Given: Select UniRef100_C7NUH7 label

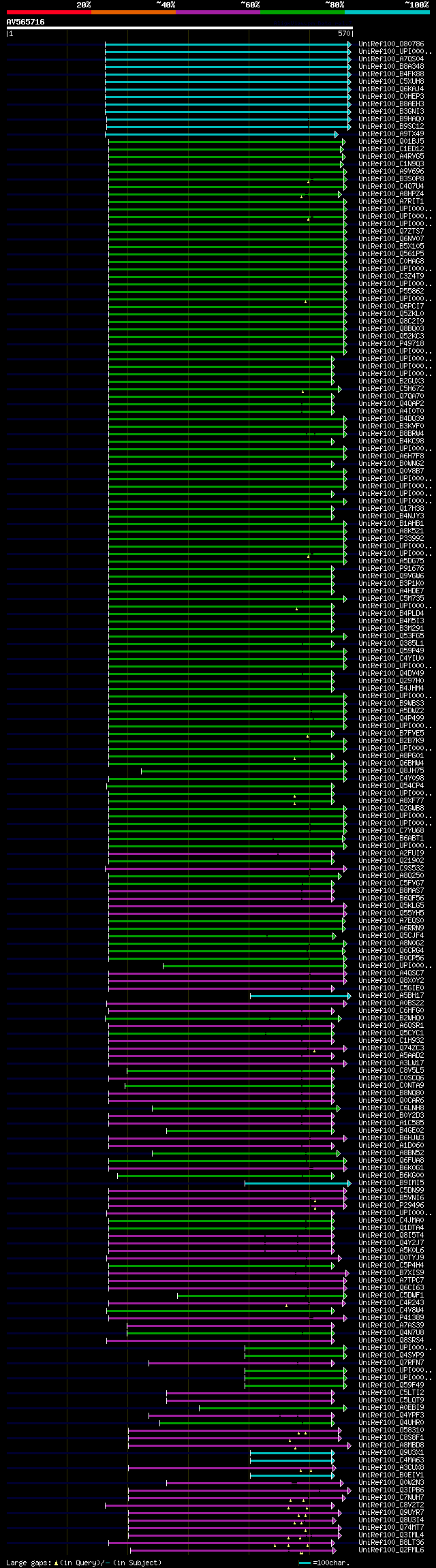Looking at the screenshot, I should coord(391,1498).
